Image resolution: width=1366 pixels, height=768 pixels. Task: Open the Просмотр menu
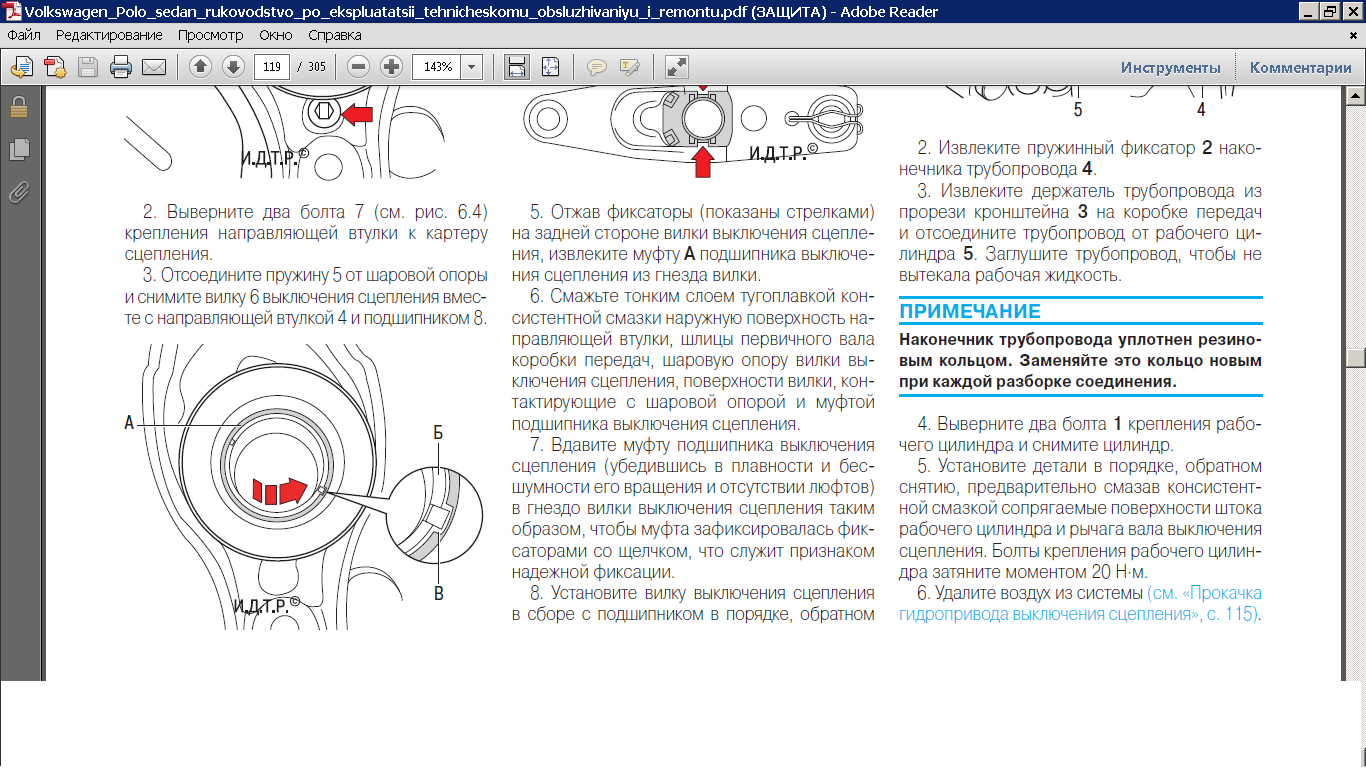[x=210, y=35]
